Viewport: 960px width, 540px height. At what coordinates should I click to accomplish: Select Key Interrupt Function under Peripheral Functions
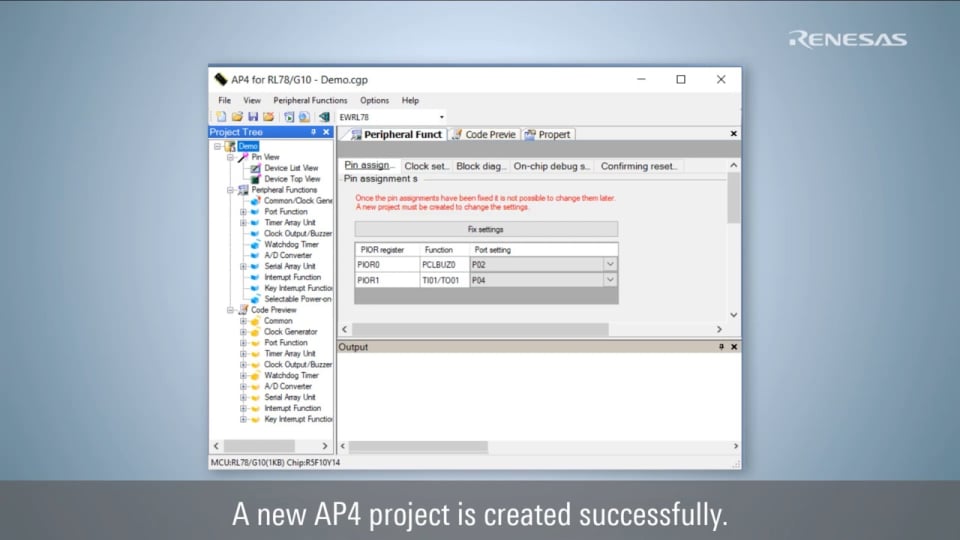298,288
